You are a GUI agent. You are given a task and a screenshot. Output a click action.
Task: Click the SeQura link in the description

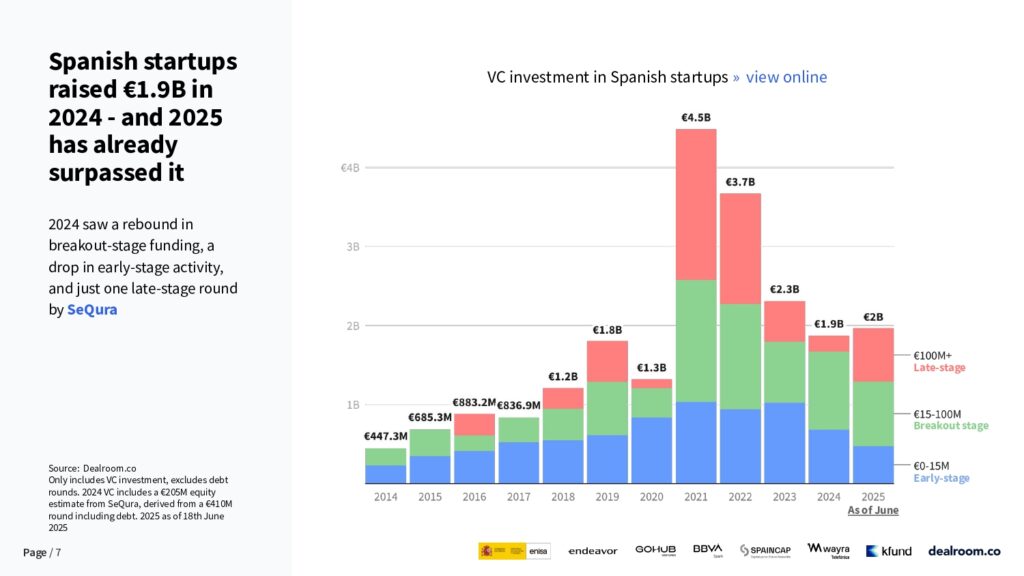click(92, 310)
